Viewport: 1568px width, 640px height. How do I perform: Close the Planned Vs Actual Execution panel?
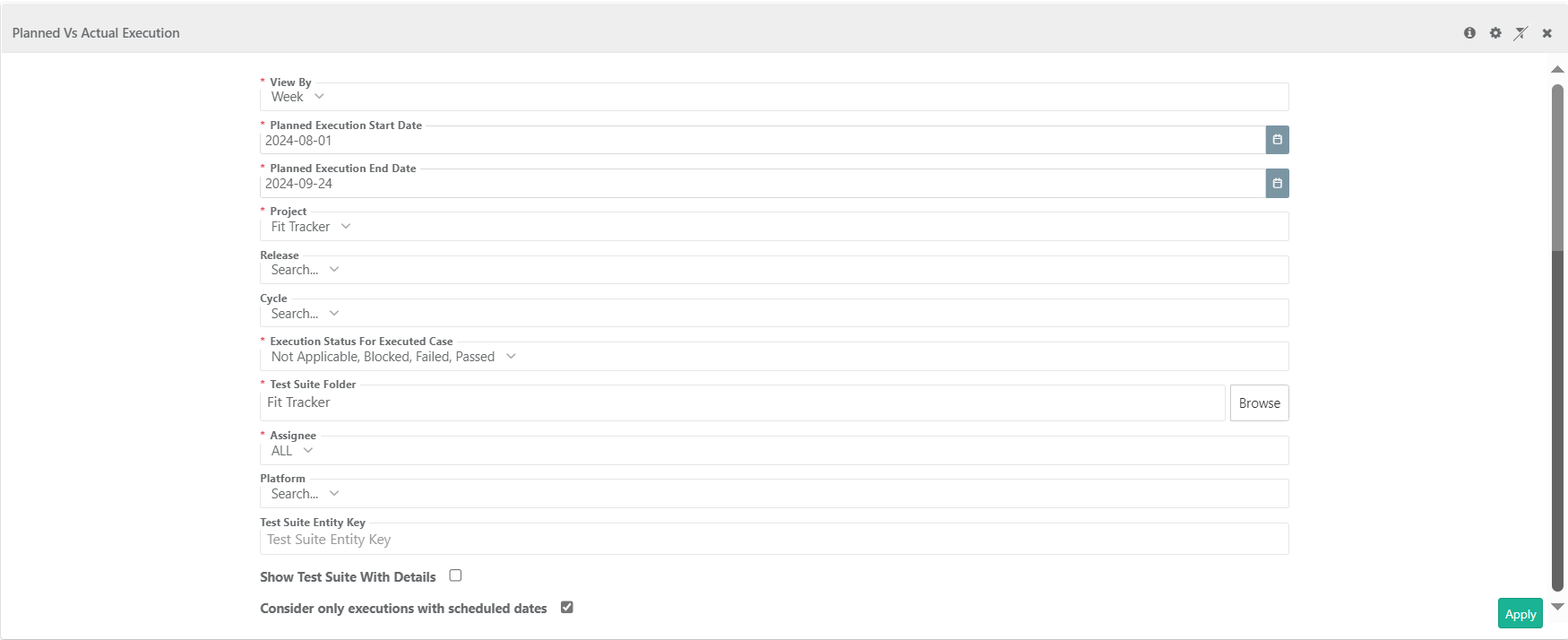(x=1546, y=33)
